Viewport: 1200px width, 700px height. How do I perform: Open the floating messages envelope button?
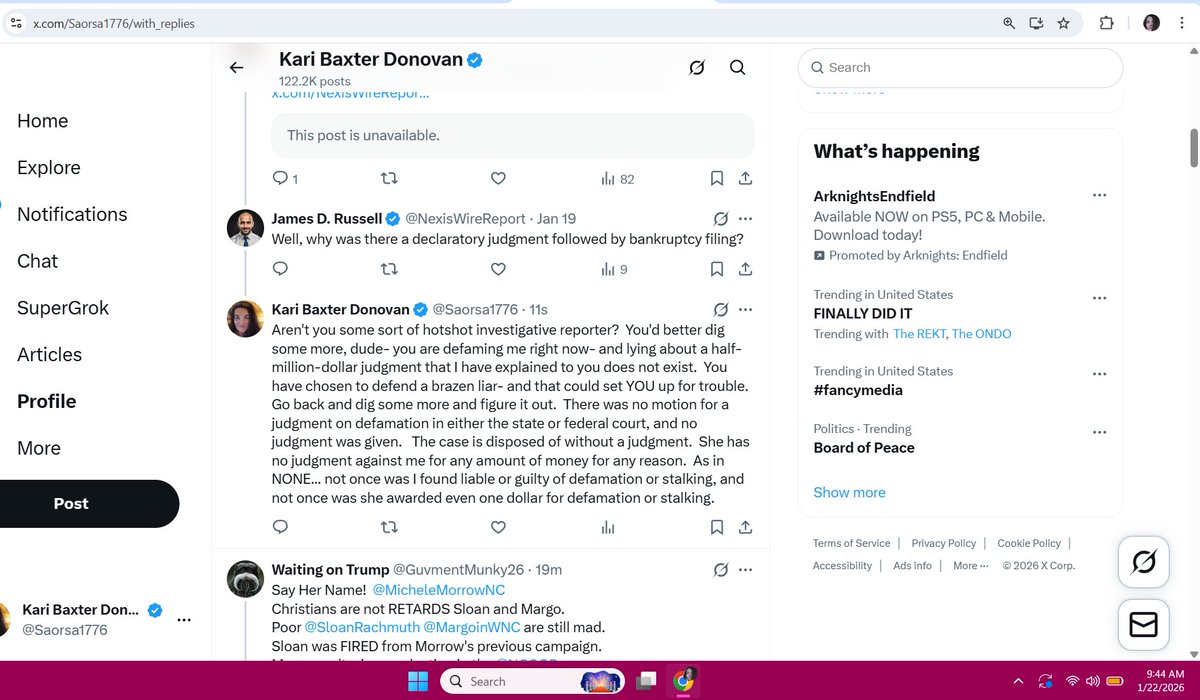click(1142, 625)
